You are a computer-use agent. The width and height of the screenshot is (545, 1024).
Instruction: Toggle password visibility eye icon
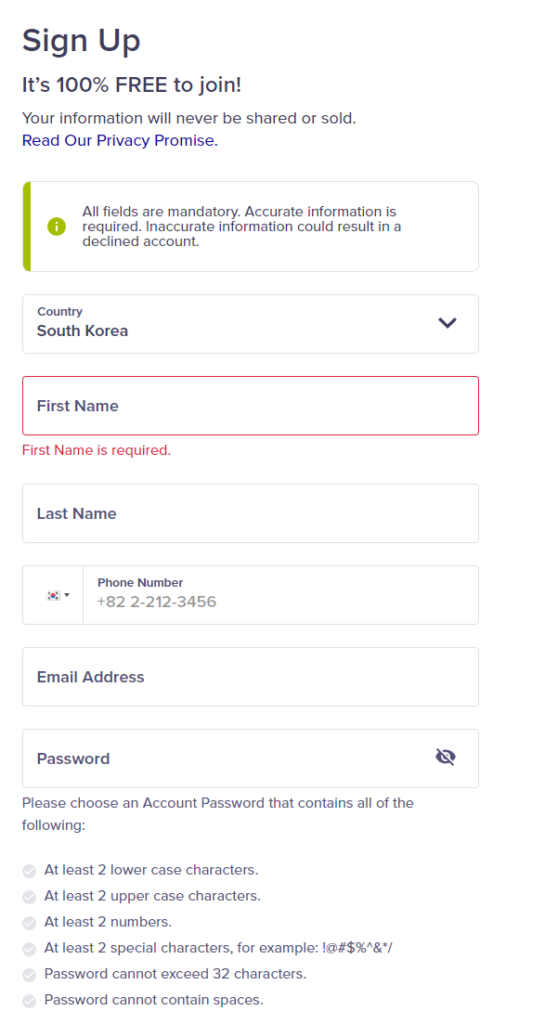pos(445,758)
